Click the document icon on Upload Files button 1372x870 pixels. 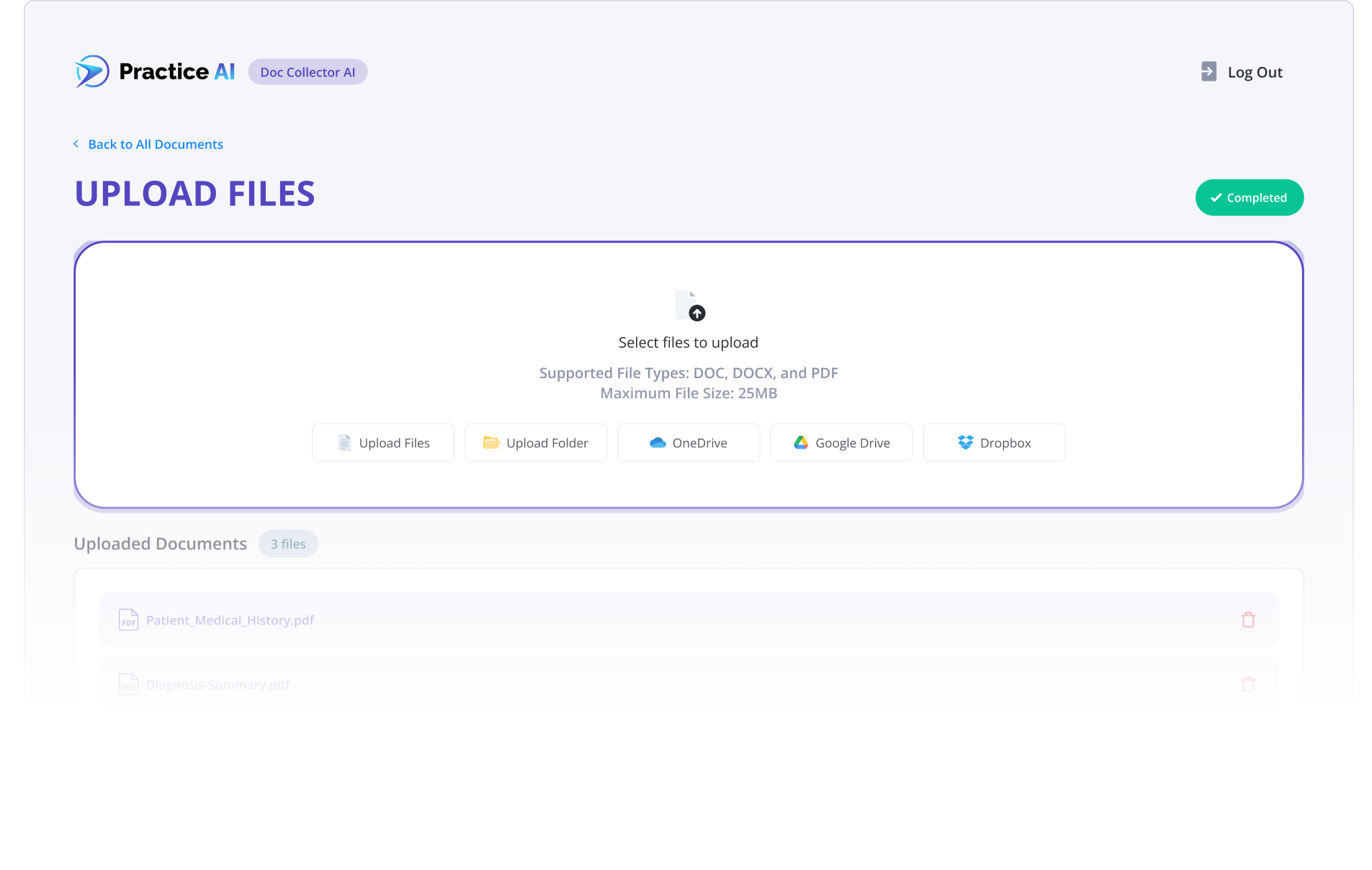tap(344, 442)
